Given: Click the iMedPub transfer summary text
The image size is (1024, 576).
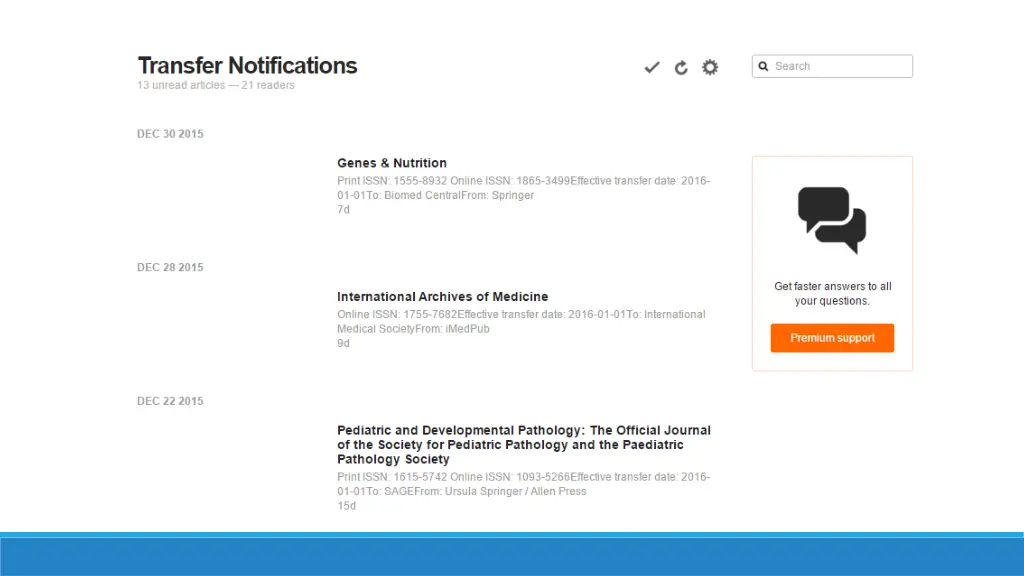Looking at the screenshot, I should tap(521, 321).
